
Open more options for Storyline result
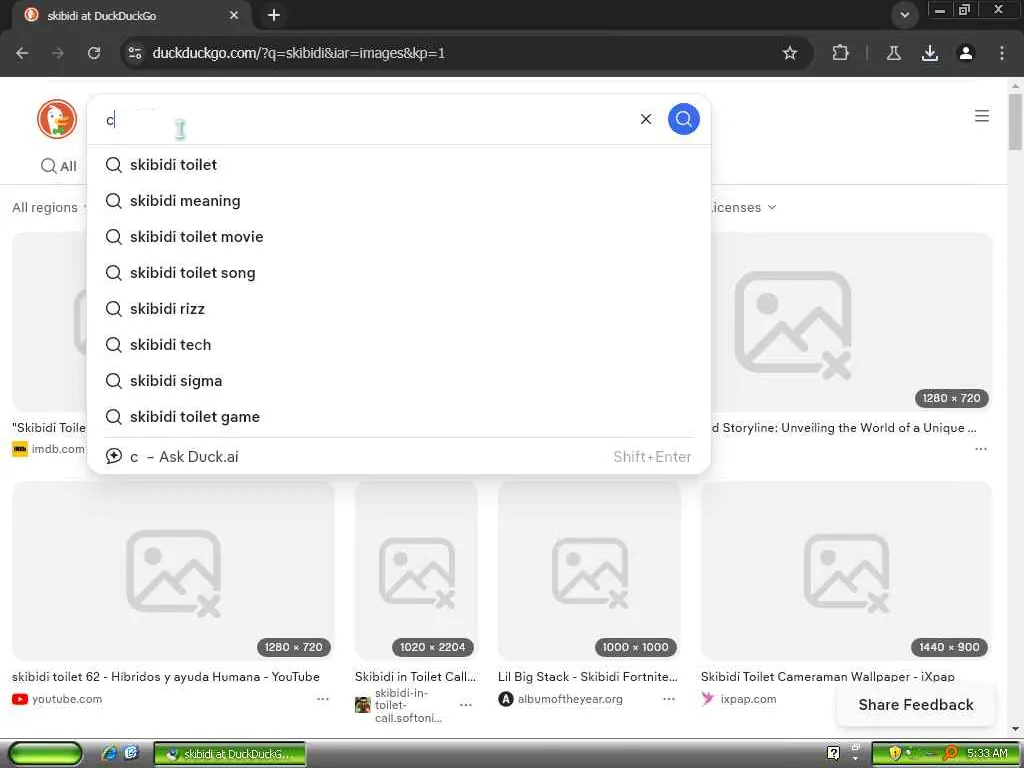coord(981,449)
